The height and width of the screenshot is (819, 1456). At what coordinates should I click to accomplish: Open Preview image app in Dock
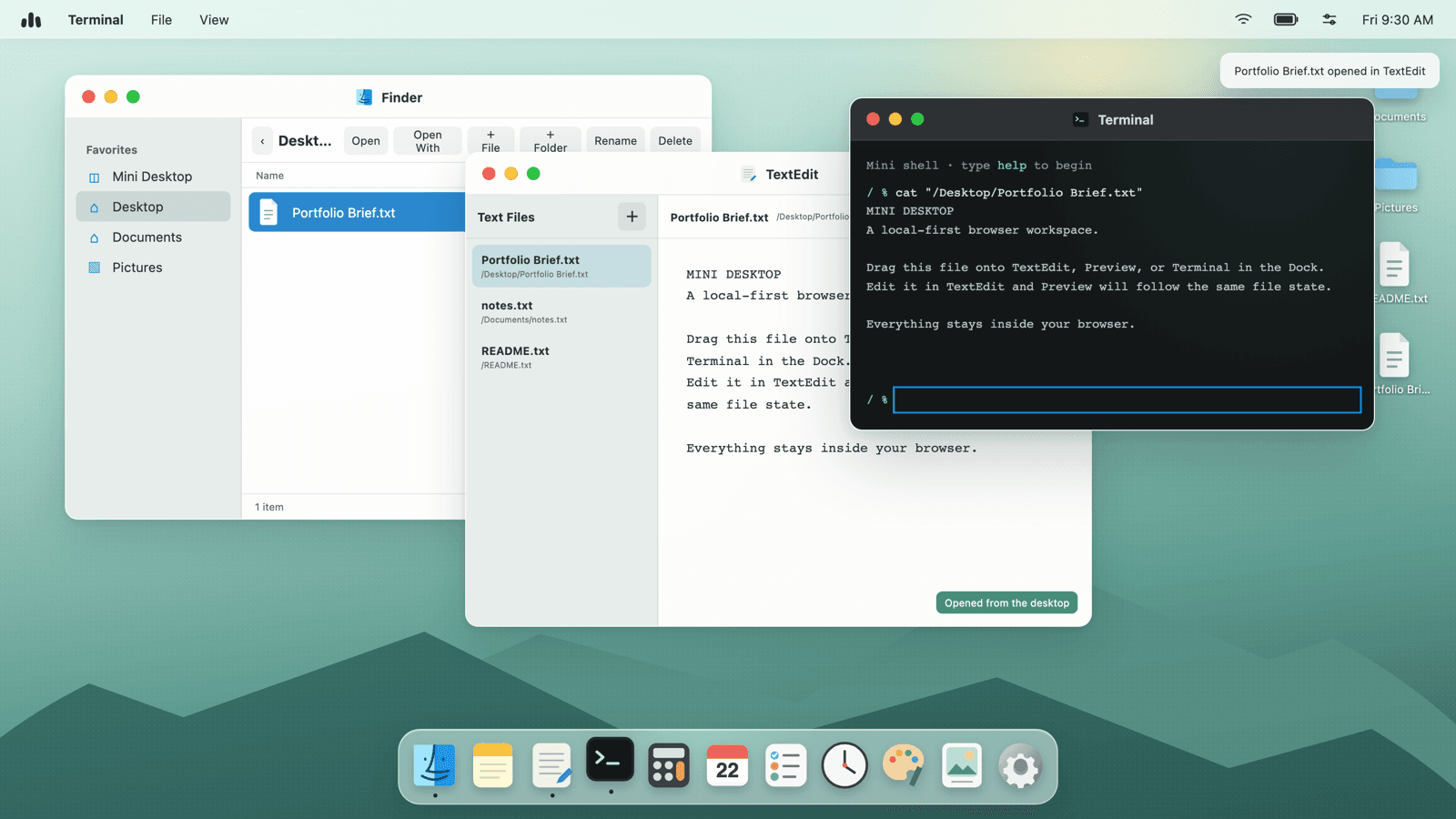(x=962, y=765)
